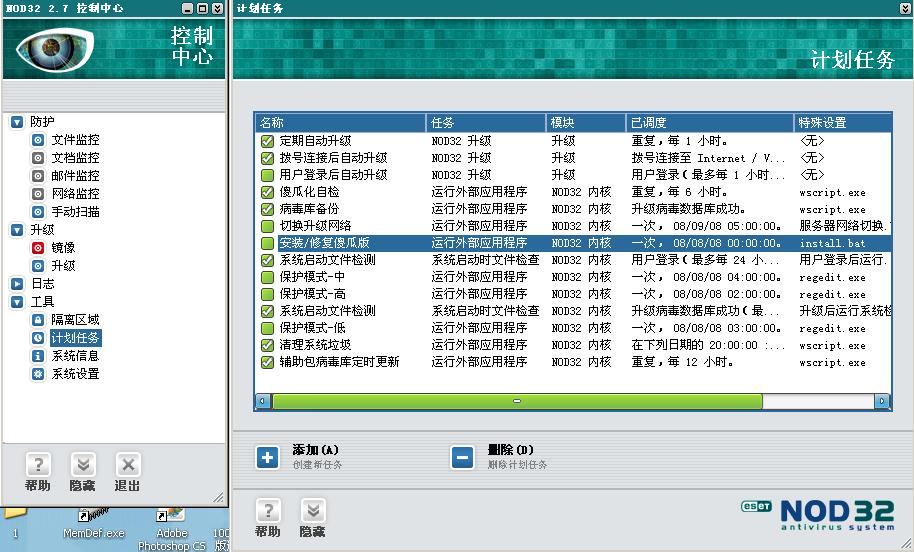Click 重复, 每 12 小时 schedule cell

[682, 362]
